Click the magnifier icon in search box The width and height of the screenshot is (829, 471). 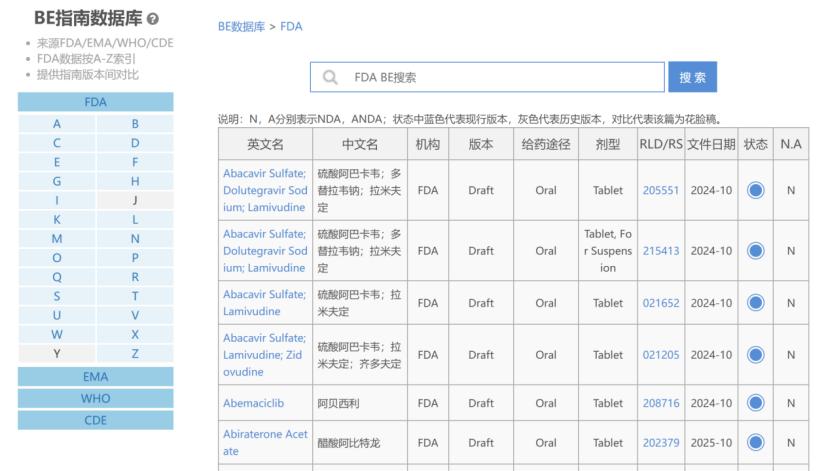coord(330,77)
